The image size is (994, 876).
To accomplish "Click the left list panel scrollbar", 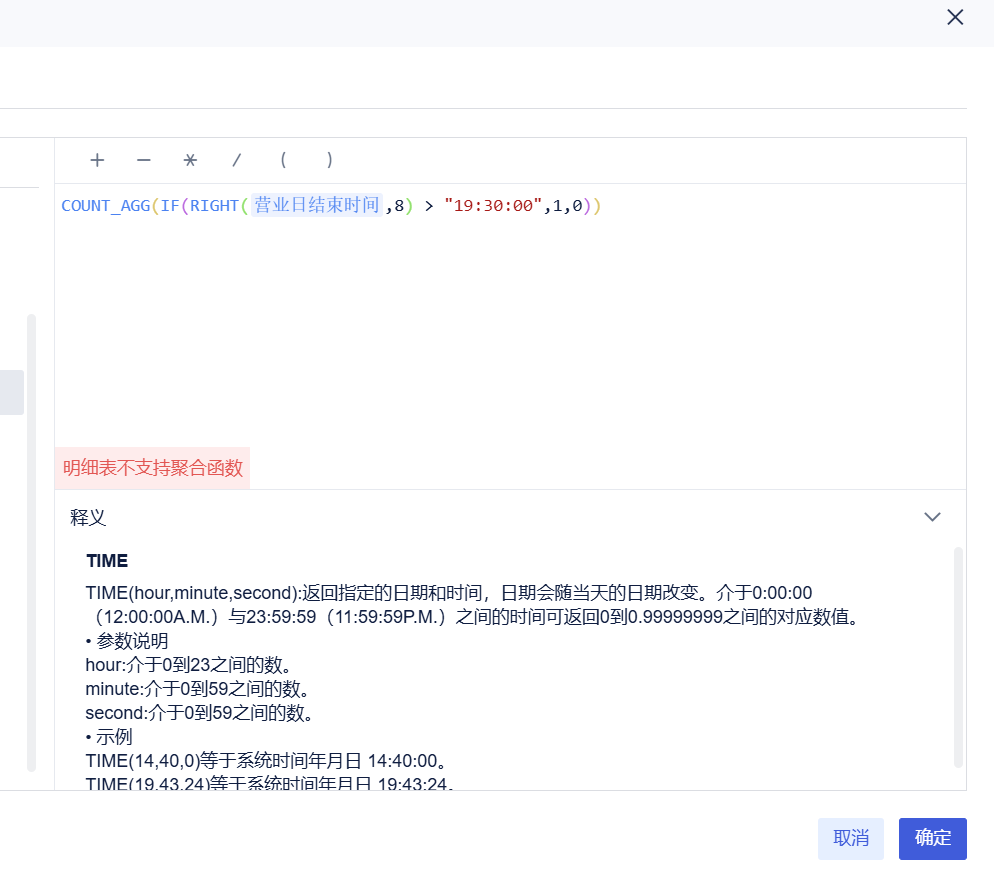I will coord(31,540).
